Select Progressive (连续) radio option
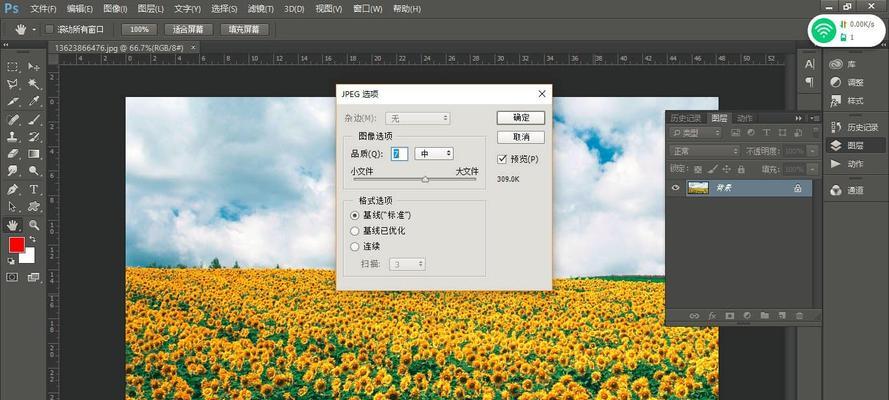The height and width of the screenshot is (400, 889). (355, 246)
